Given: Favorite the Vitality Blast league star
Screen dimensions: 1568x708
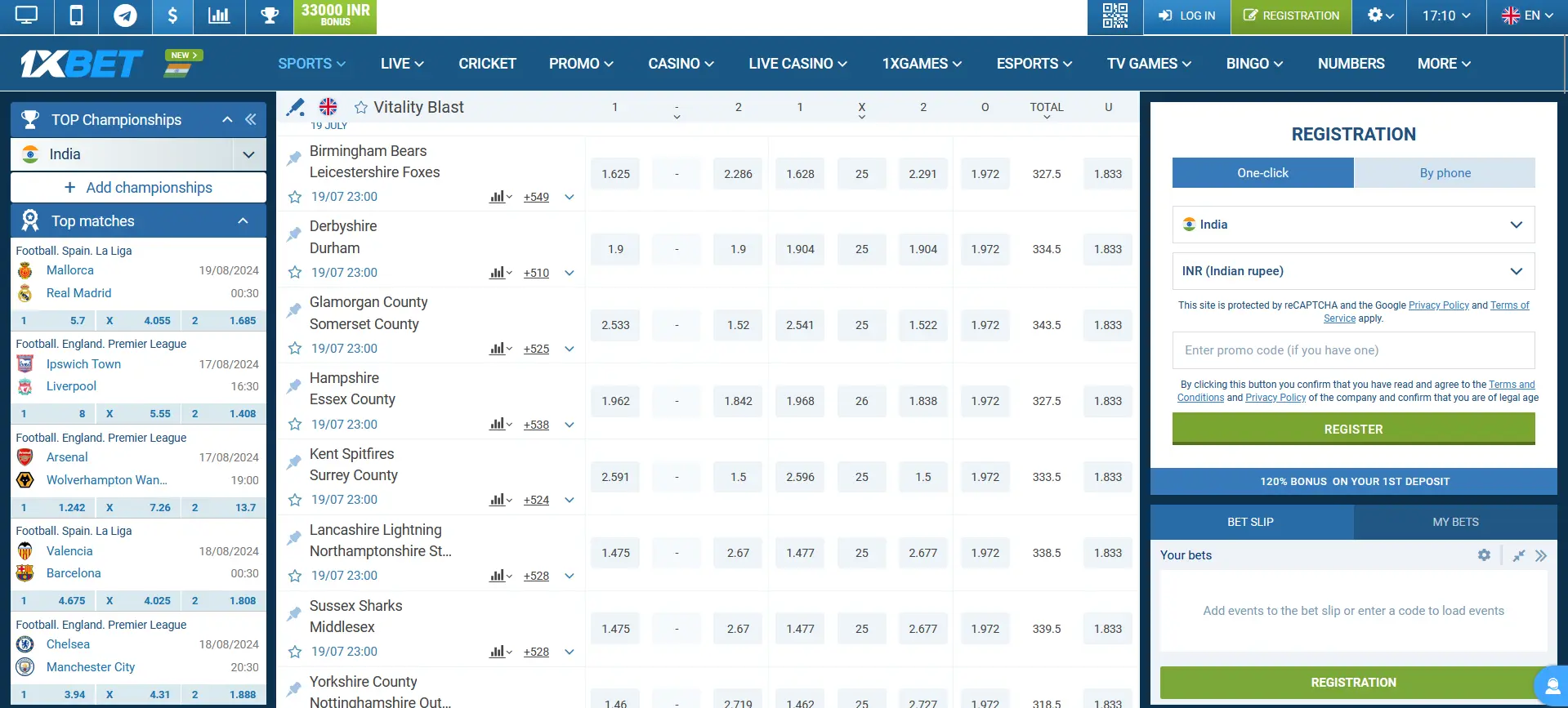Looking at the screenshot, I should [361, 107].
